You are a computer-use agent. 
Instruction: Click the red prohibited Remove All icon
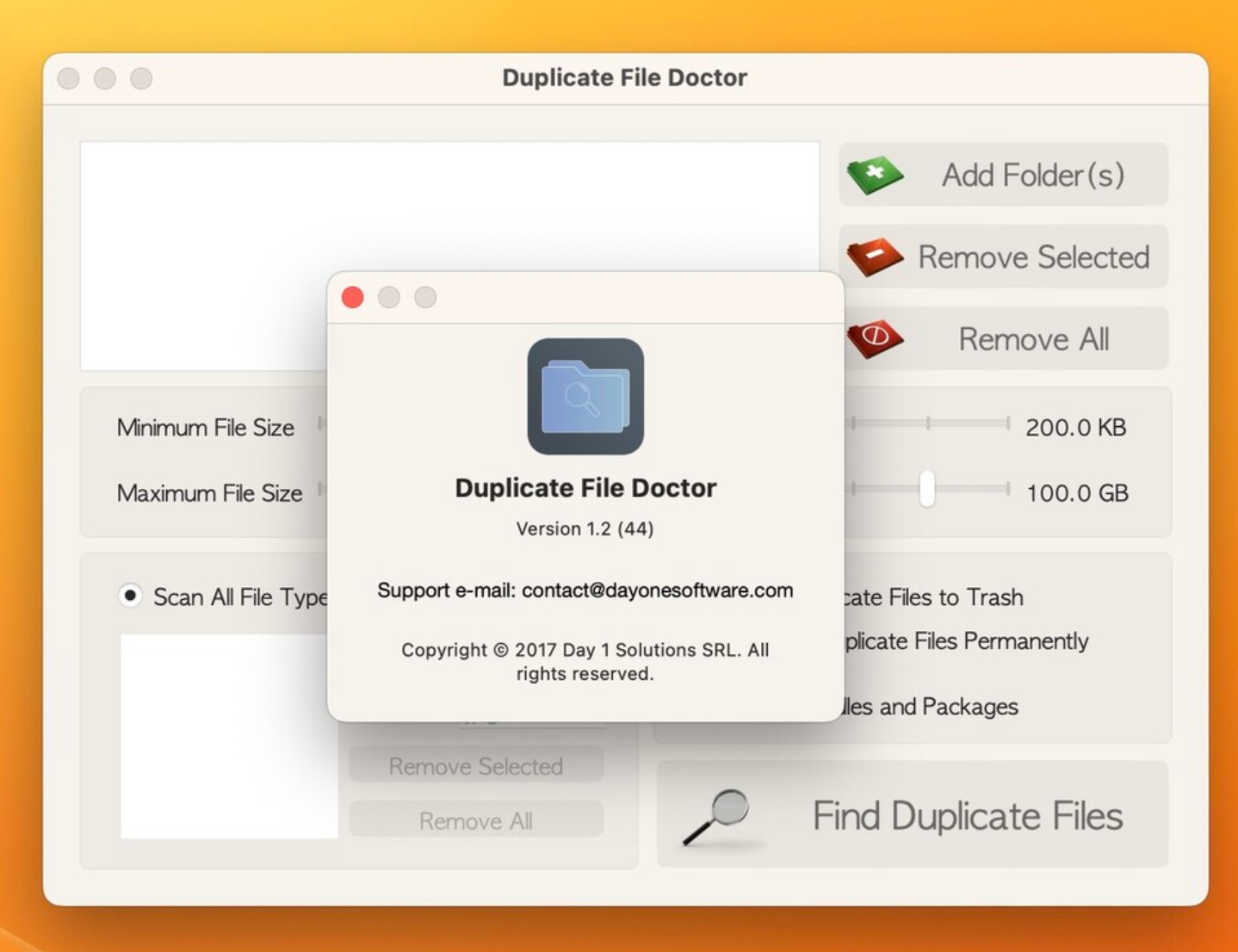[x=875, y=338]
